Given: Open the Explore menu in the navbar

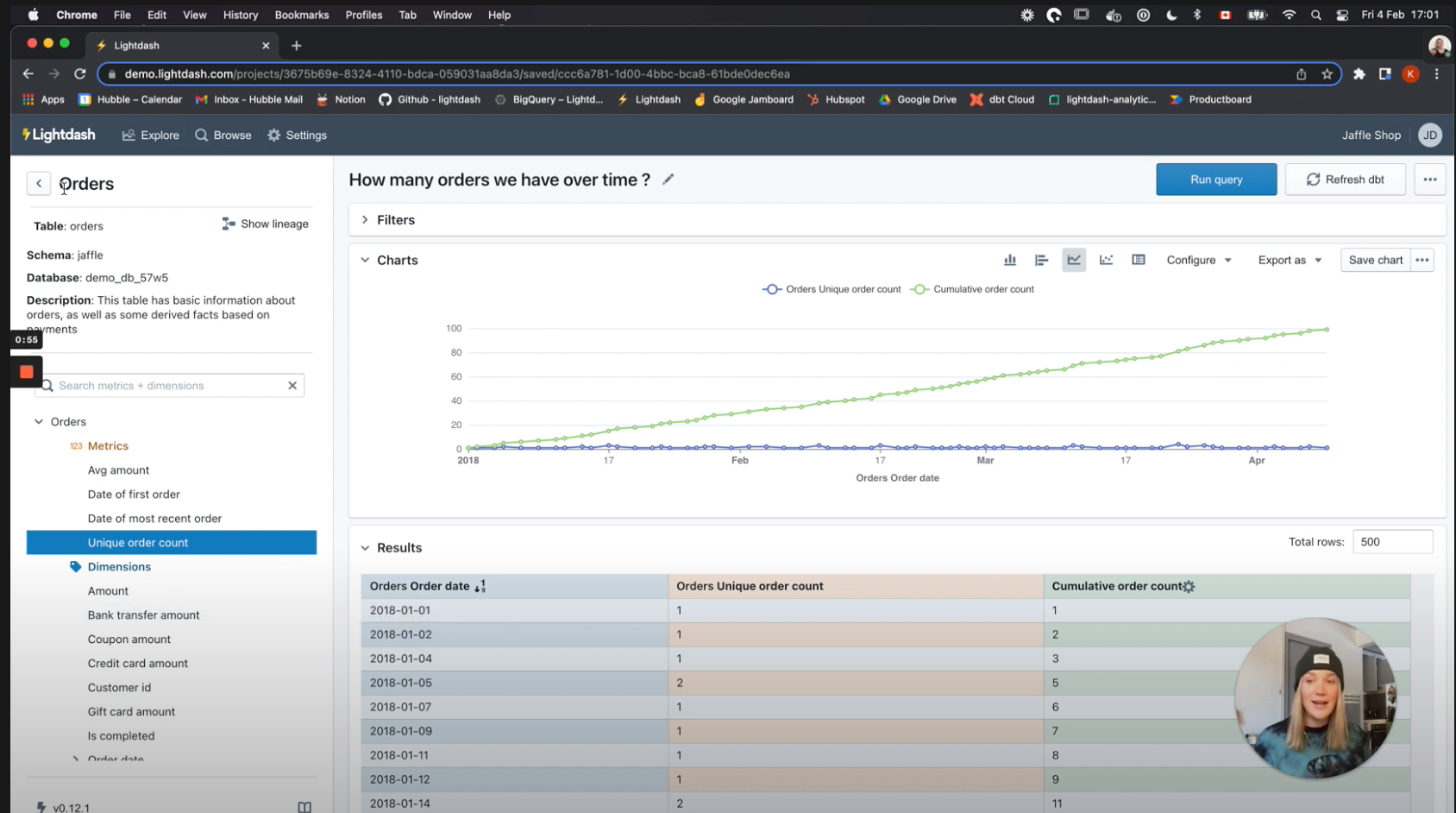Looking at the screenshot, I should 150,135.
